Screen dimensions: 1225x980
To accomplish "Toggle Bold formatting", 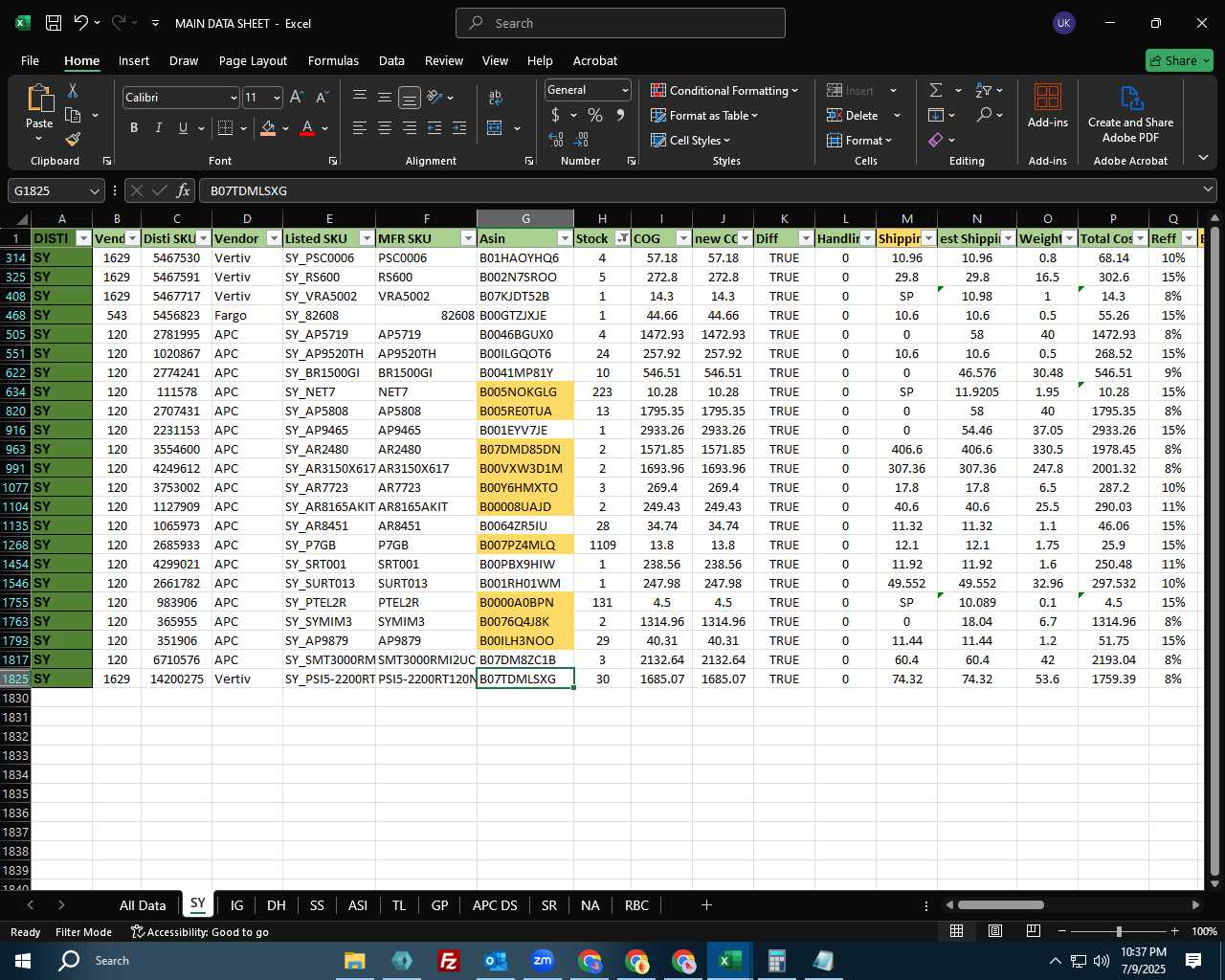I will (x=134, y=128).
